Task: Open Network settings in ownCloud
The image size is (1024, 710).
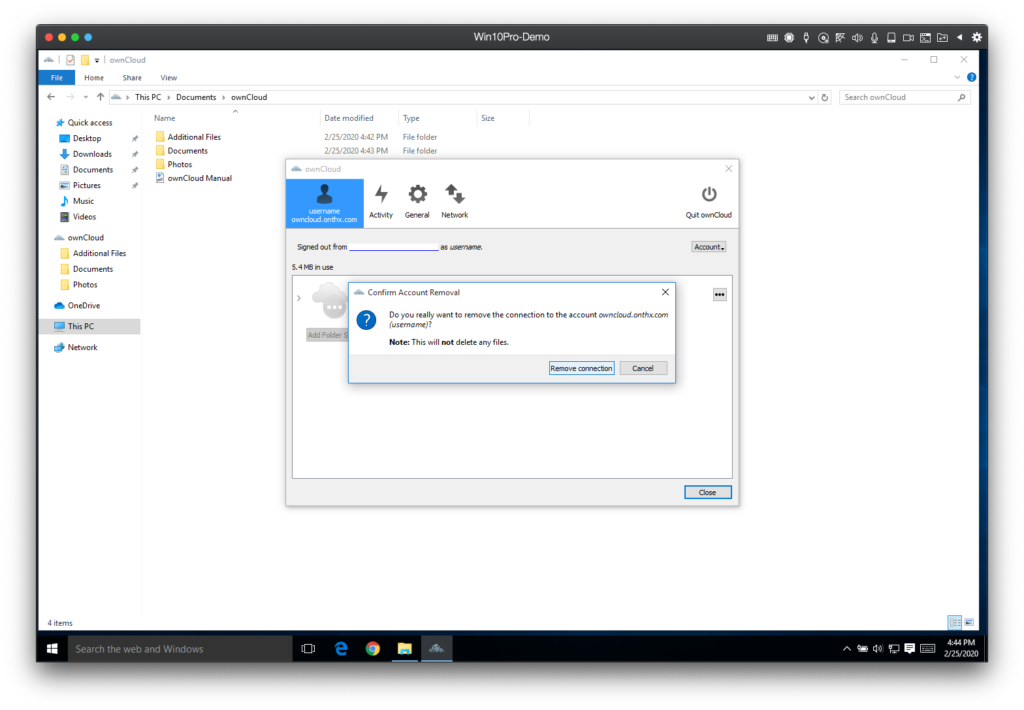Action: click(x=455, y=202)
